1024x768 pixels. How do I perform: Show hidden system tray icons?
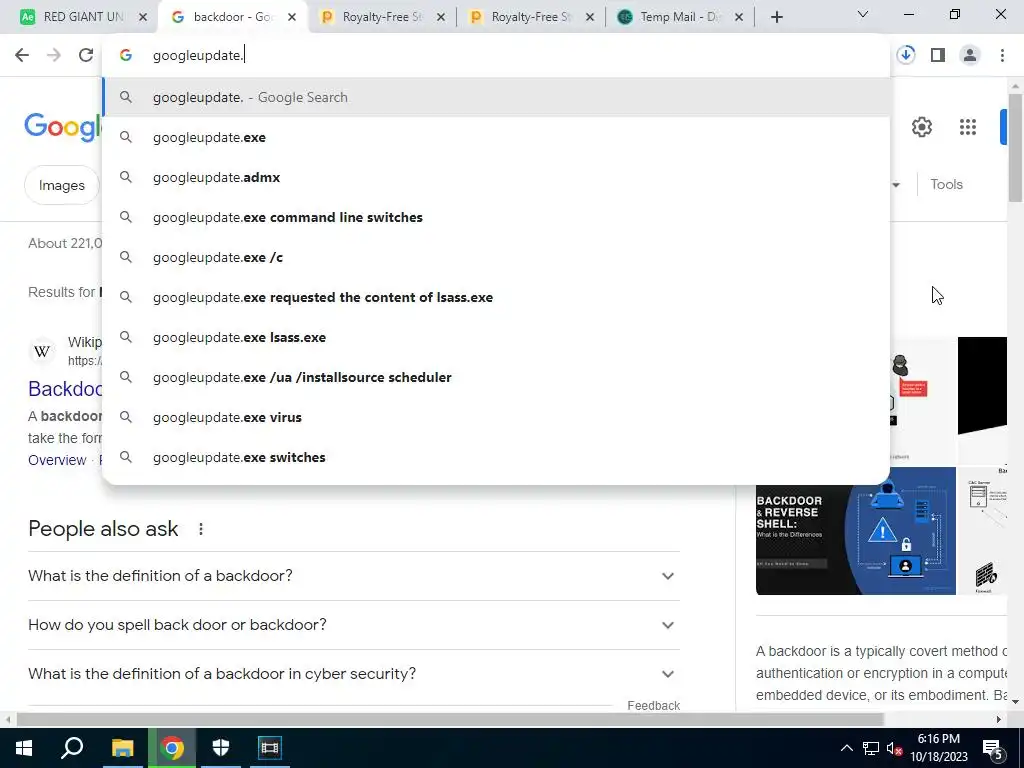(x=846, y=748)
